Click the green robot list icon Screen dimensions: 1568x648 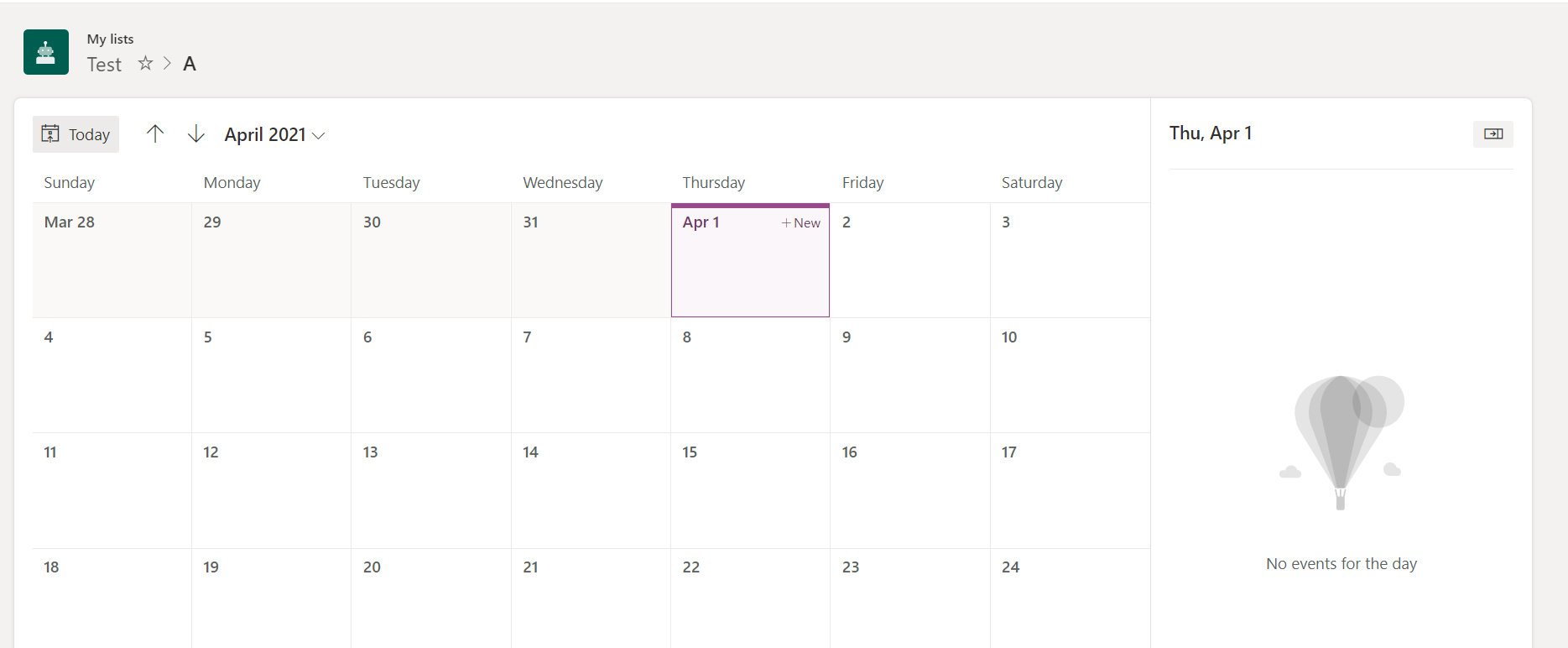(46, 52)
